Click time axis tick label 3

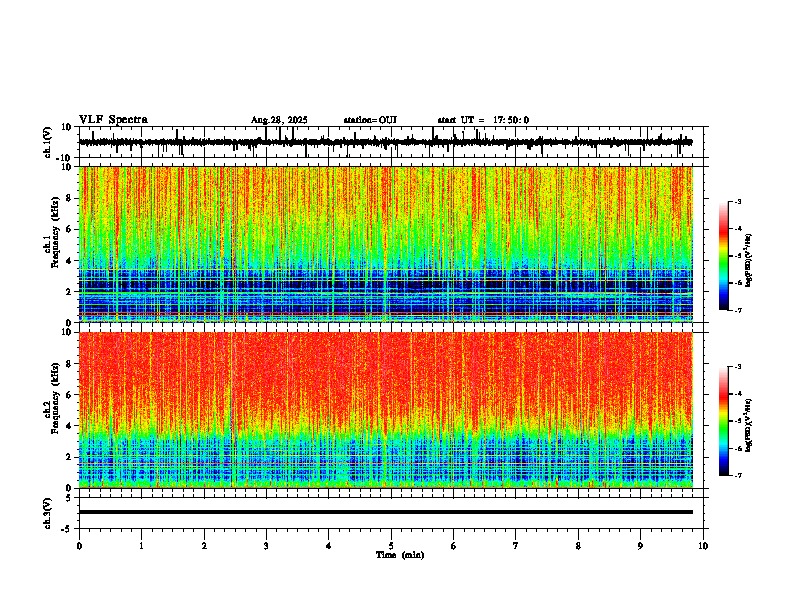[266, 546]
